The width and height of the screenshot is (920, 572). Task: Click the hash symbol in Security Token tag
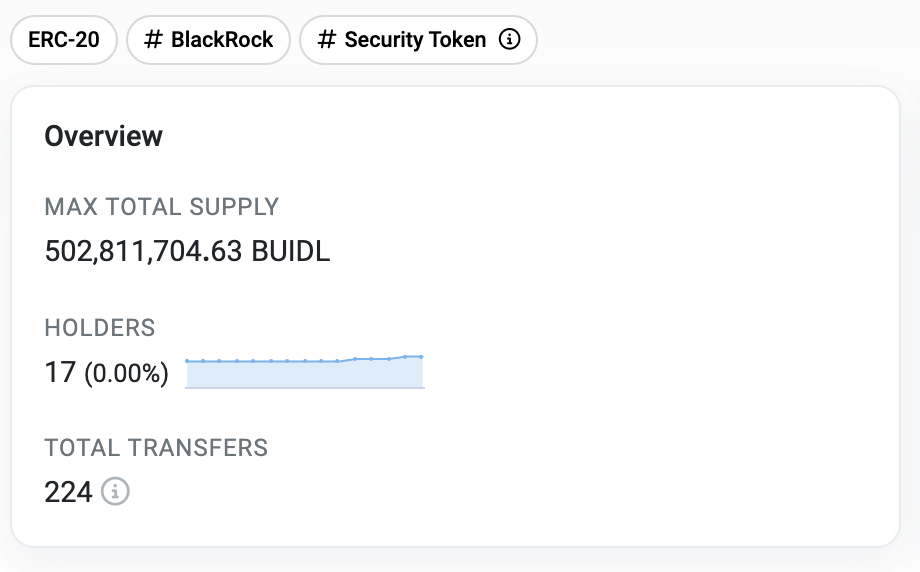click(x=326, y=40)
